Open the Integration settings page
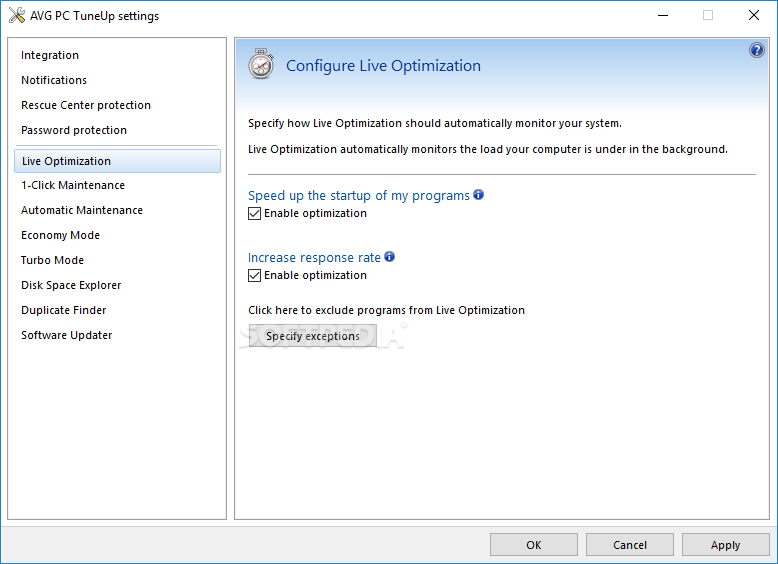 click(x=50, y=55)
